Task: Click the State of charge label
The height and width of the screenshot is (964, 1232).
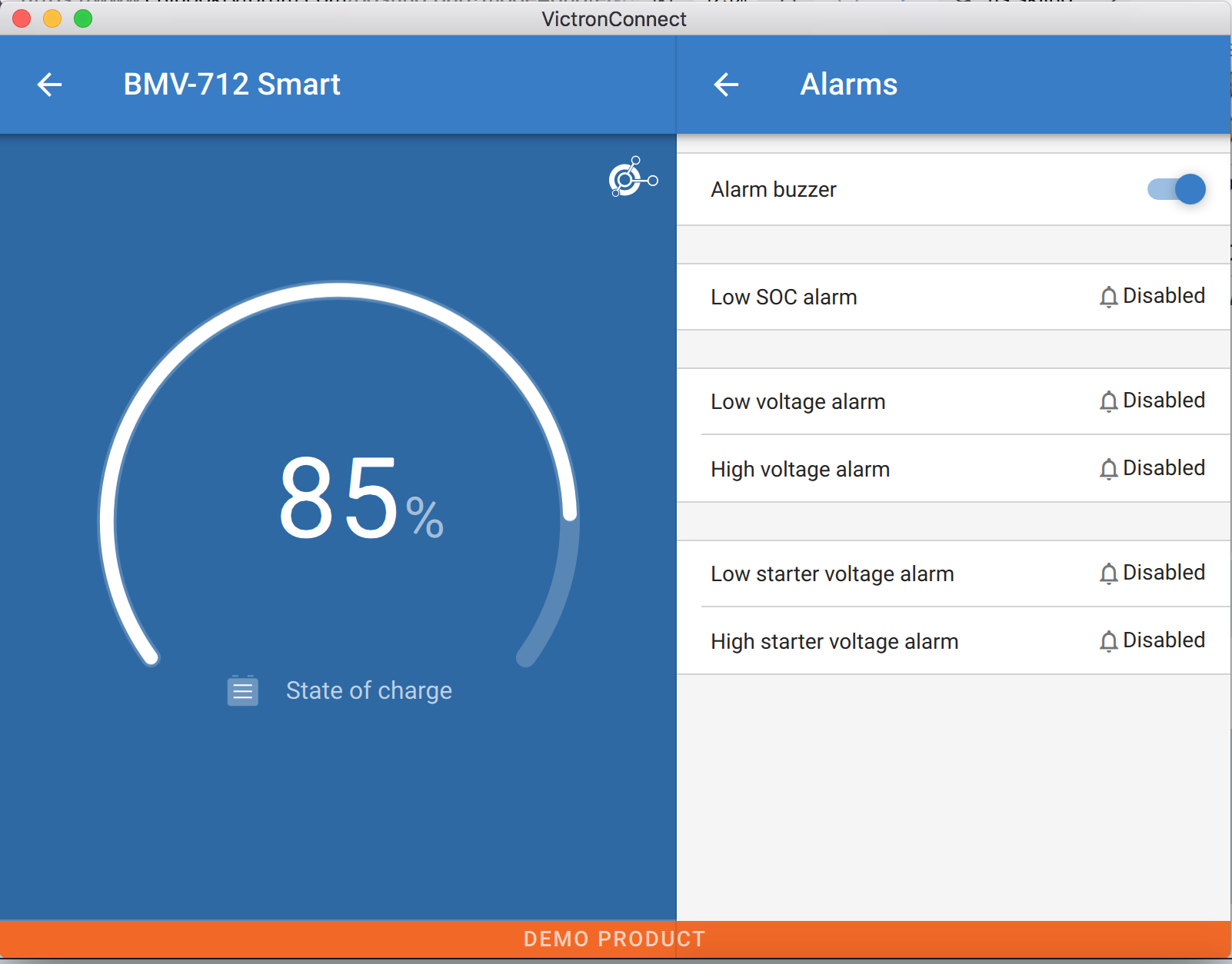Action: 369,690
